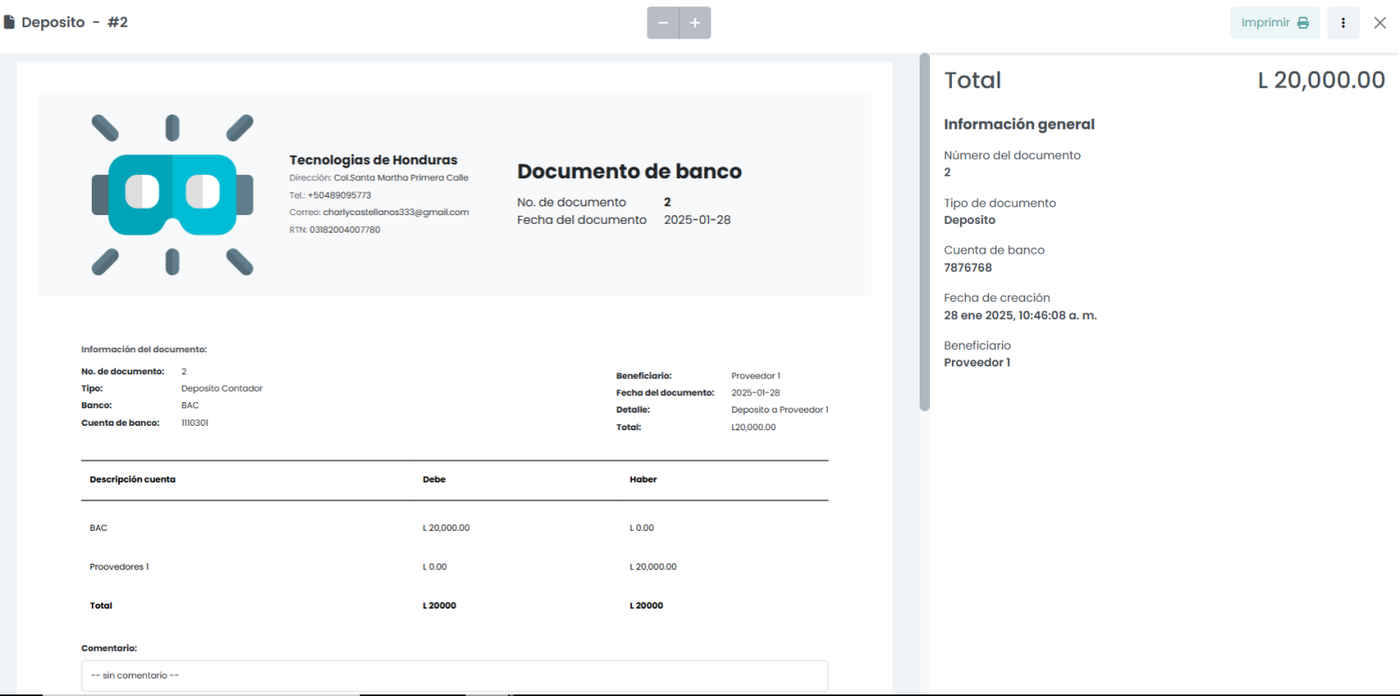Click the document preview vertical scrollbar
This screenshot has height=696, width=1400.
925,230
